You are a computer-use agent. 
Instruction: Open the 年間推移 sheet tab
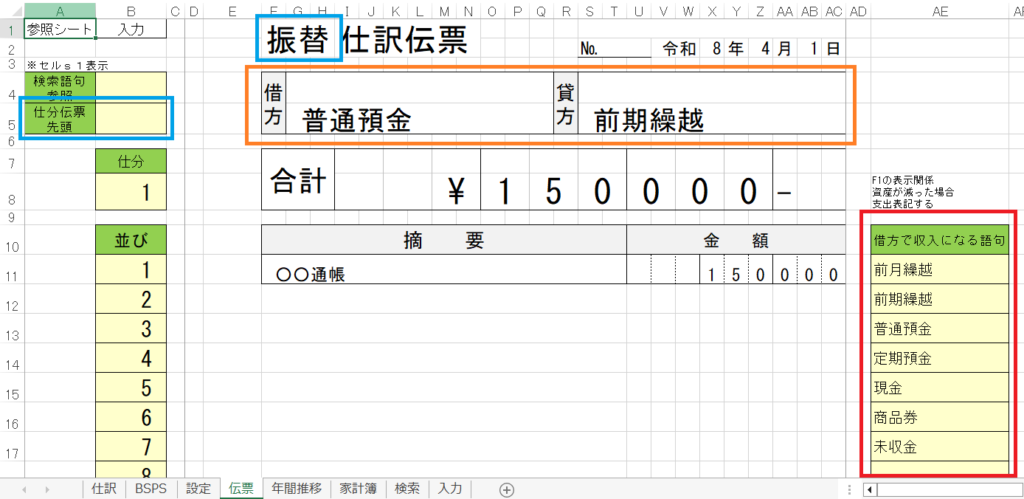click(296, 489)
